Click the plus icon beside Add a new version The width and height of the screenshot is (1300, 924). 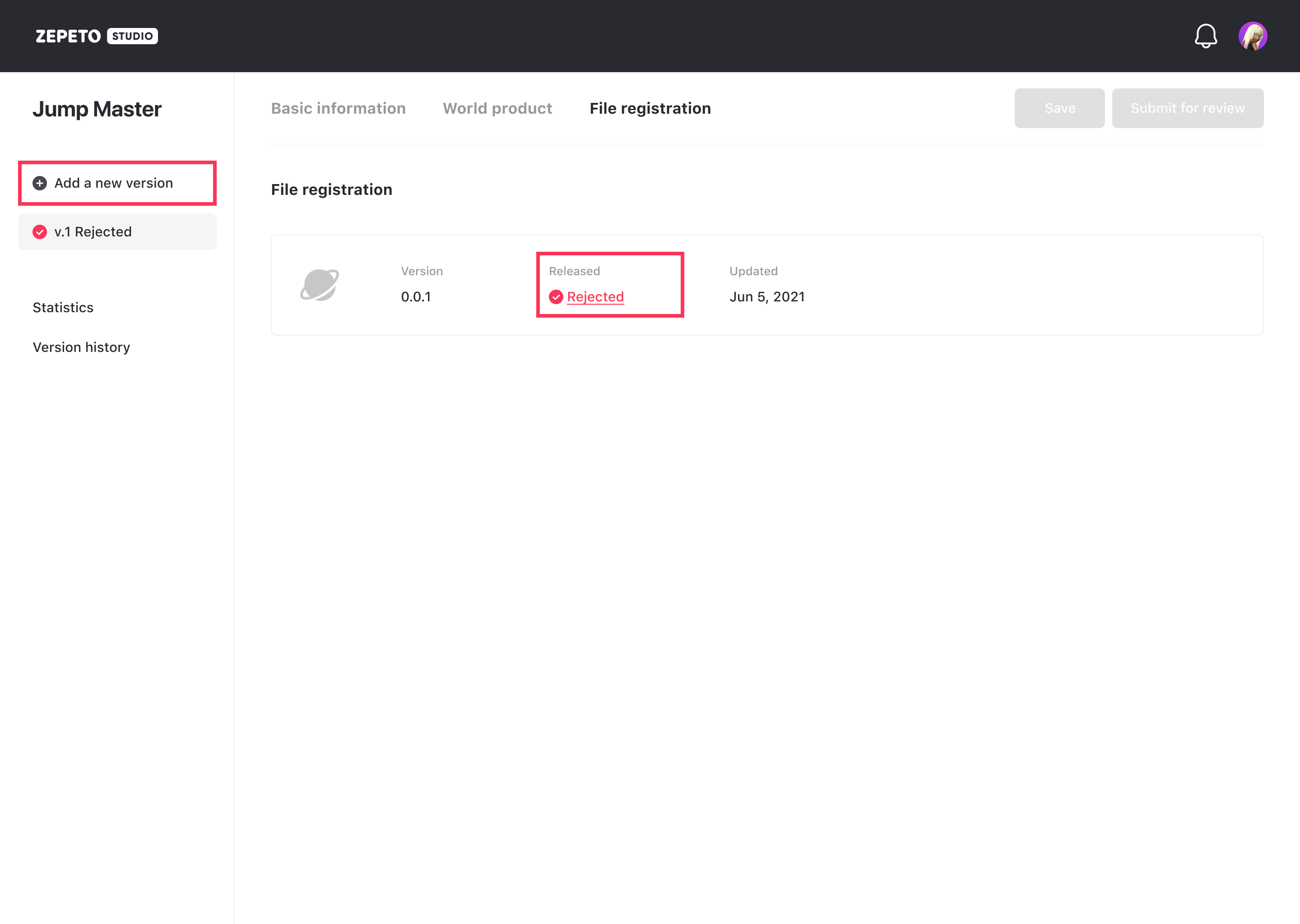(40, 183)
